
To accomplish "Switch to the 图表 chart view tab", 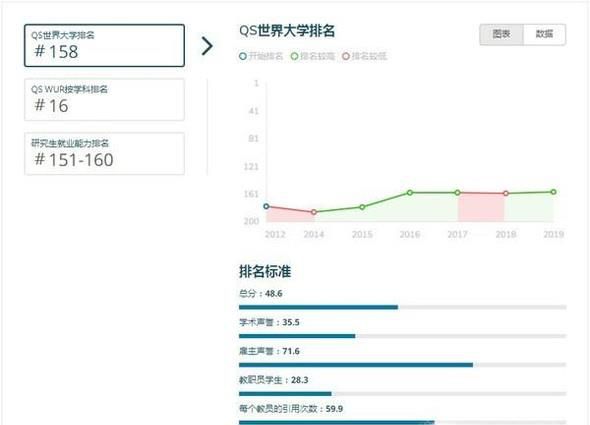I will click(x=501, y=35).
